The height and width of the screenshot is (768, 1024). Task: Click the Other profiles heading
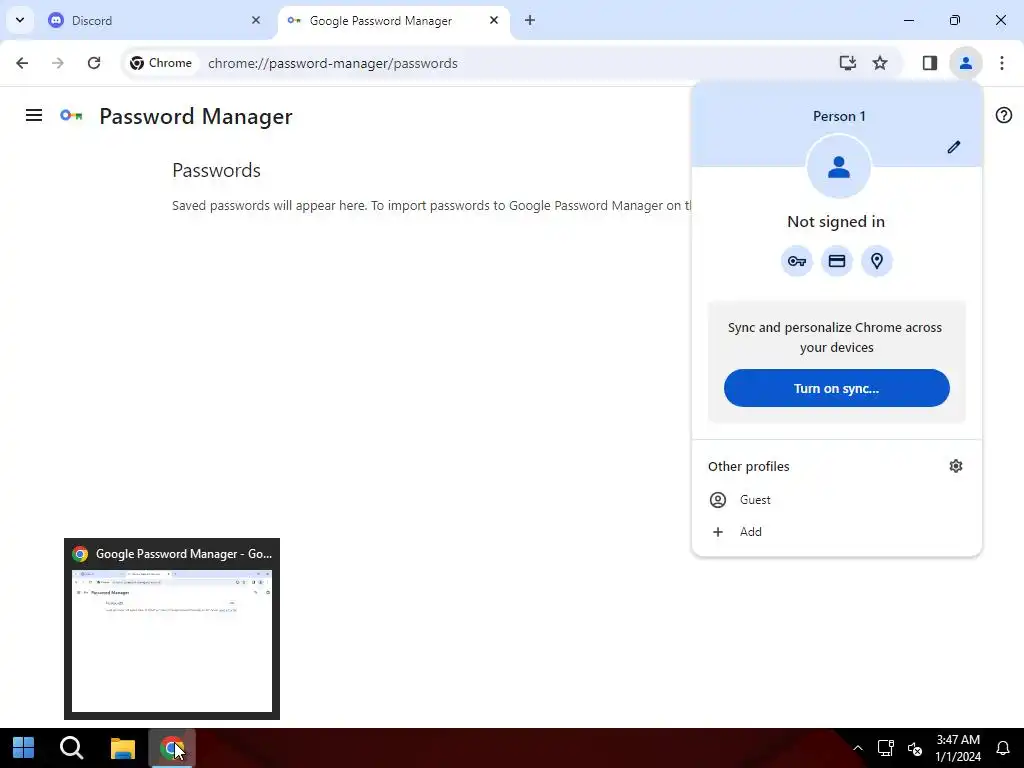tap(748, 466)
